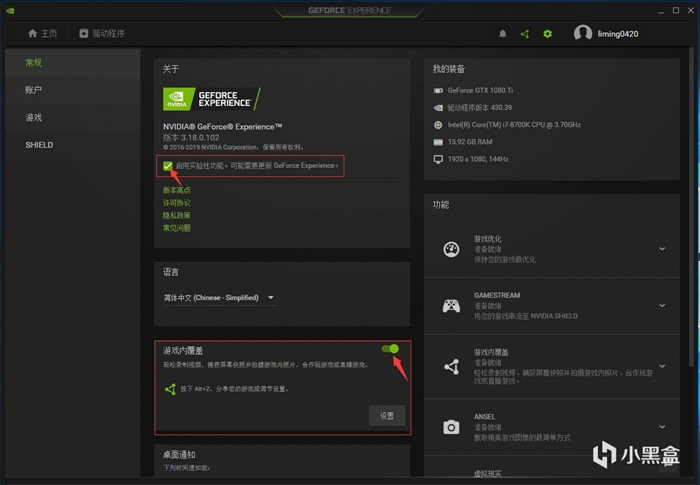Click the version text 3.18.0.102
Viewport: 700px width, 485px height.
[191, 138]
